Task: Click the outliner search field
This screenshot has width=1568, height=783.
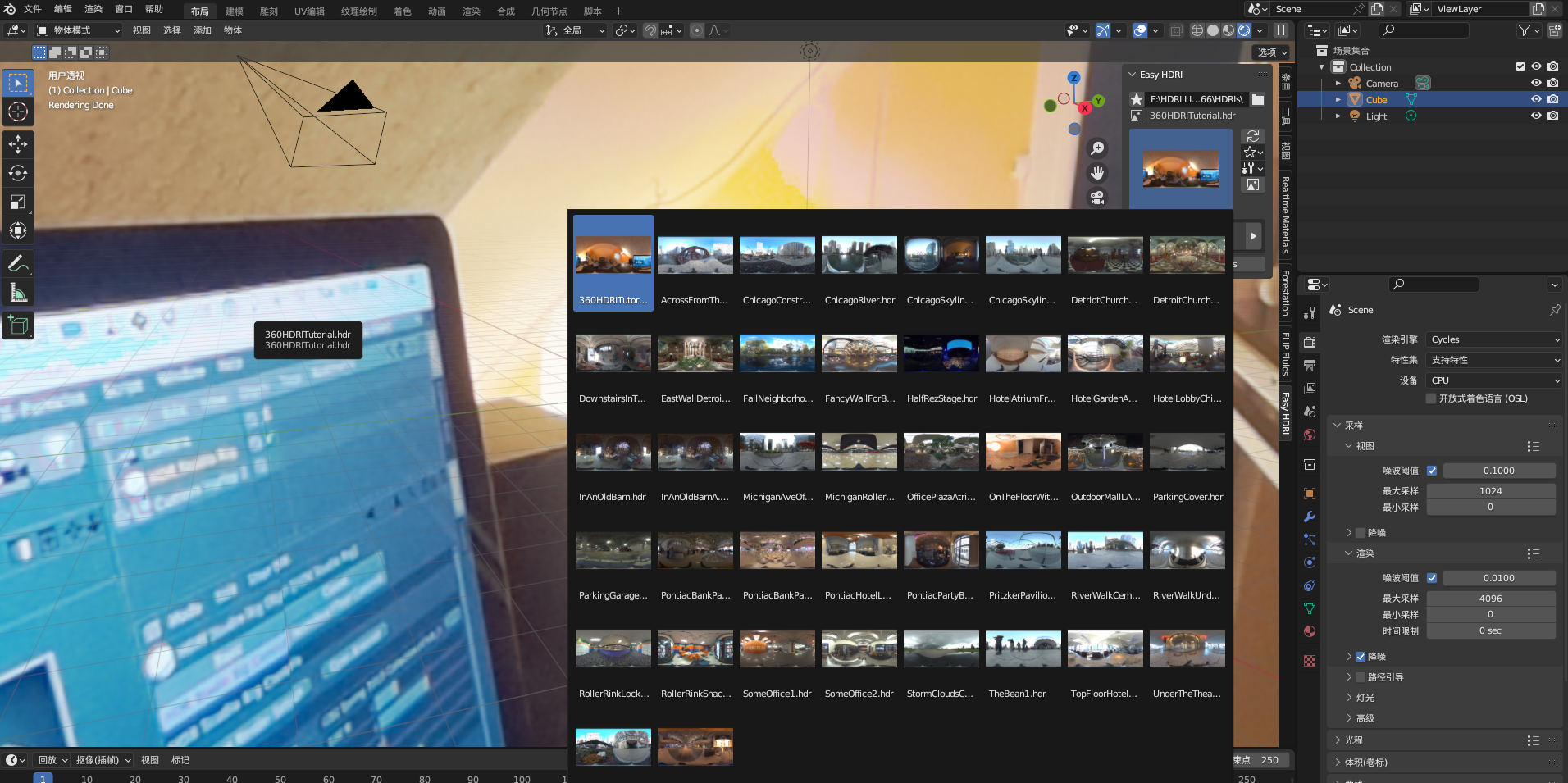Action: 1424,30
